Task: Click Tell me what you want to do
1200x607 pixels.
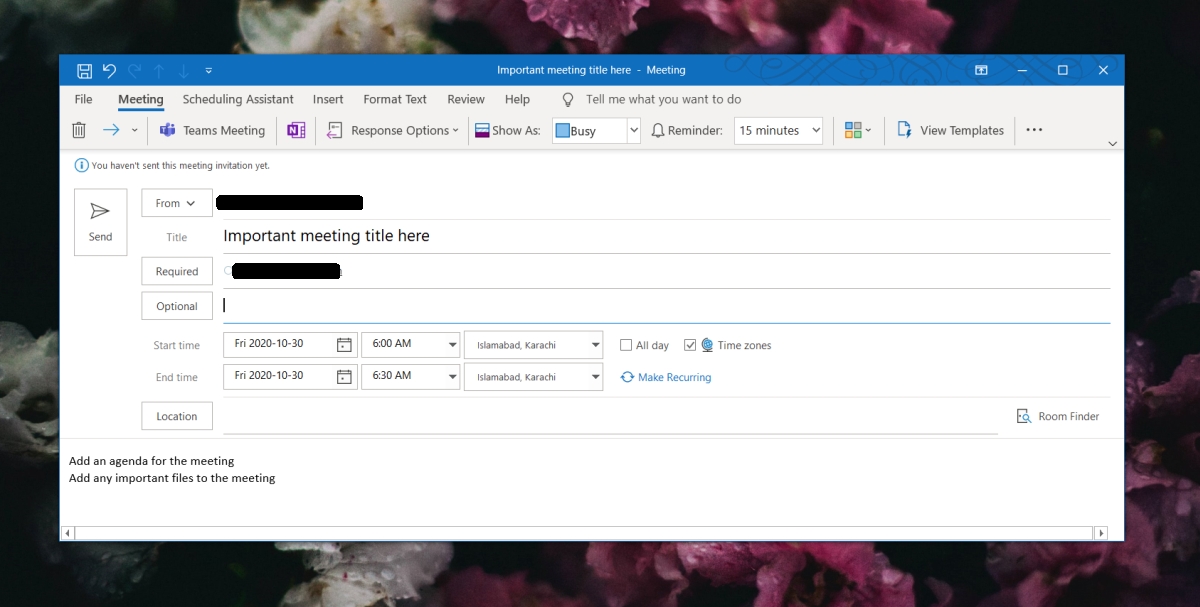Action: (x=664, y=99)
